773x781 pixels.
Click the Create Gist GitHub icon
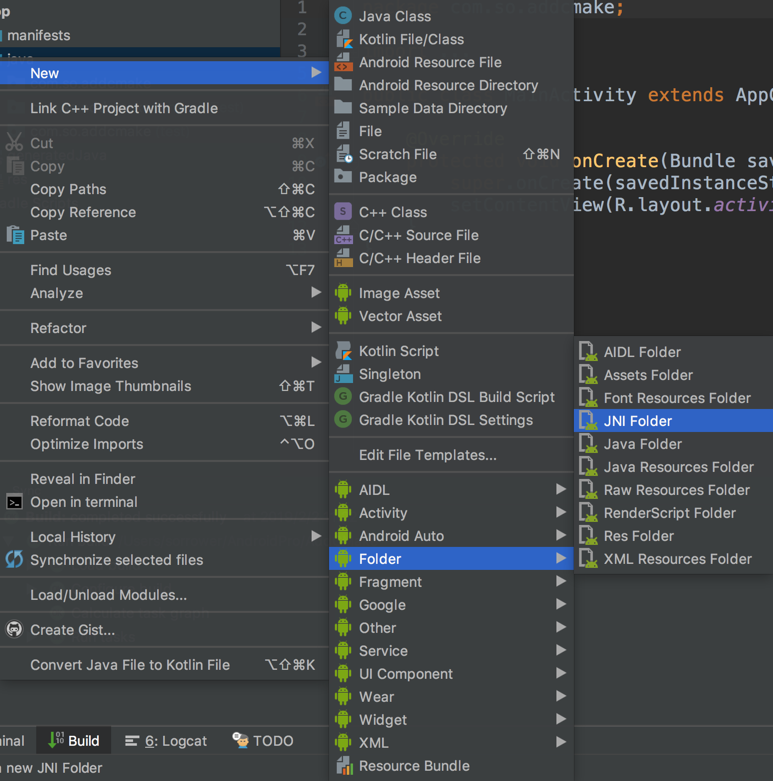point(14,630)
